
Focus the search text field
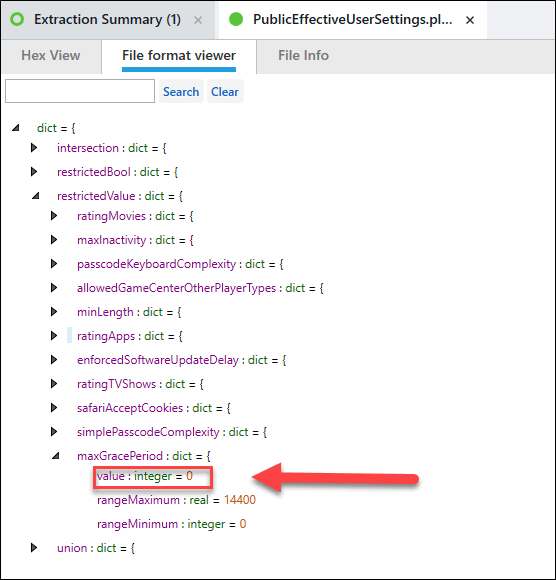(x=80, y=91)
